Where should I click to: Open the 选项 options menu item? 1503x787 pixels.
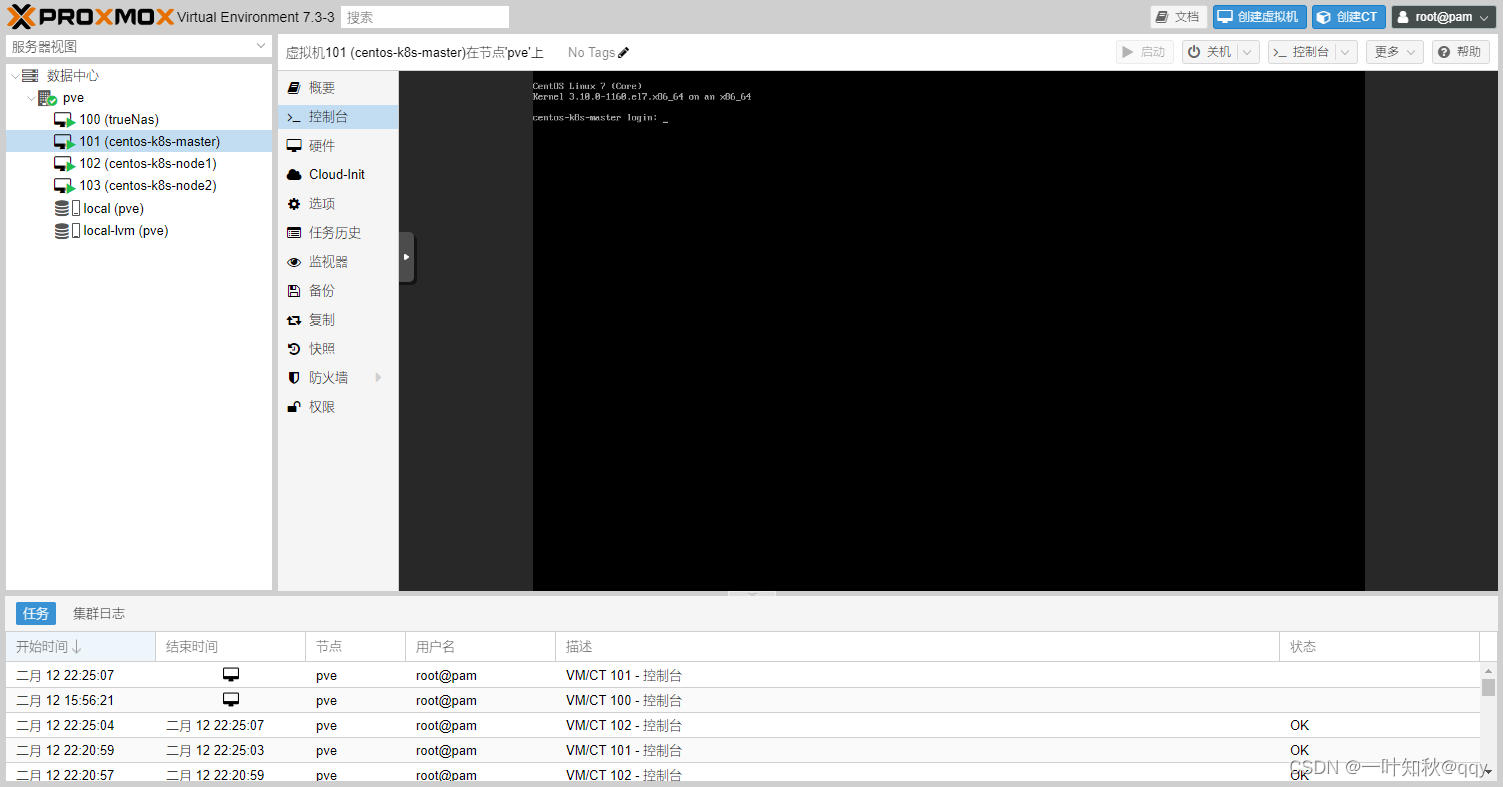point(338,204)
